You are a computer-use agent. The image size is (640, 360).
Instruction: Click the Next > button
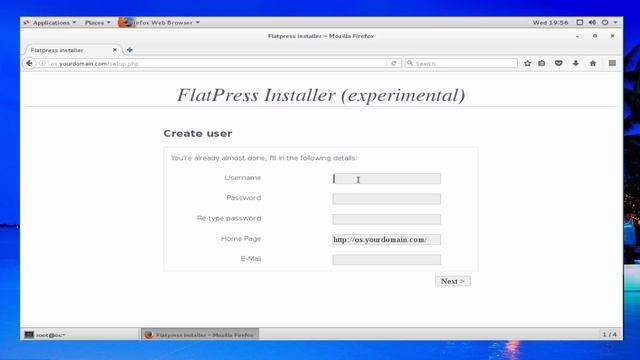[x=453, y=281]
